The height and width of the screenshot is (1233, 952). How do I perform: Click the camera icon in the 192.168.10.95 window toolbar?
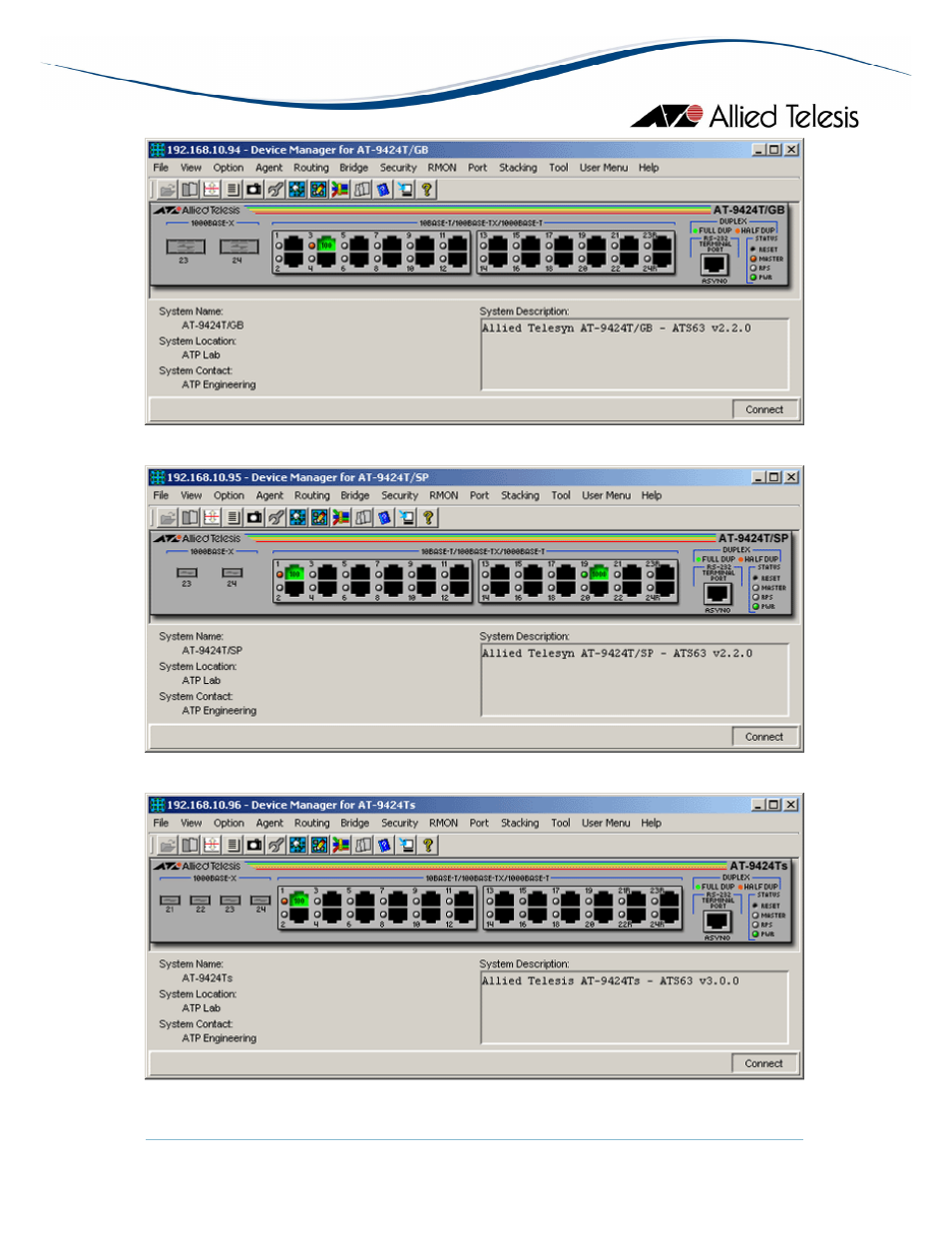point(254,517)
